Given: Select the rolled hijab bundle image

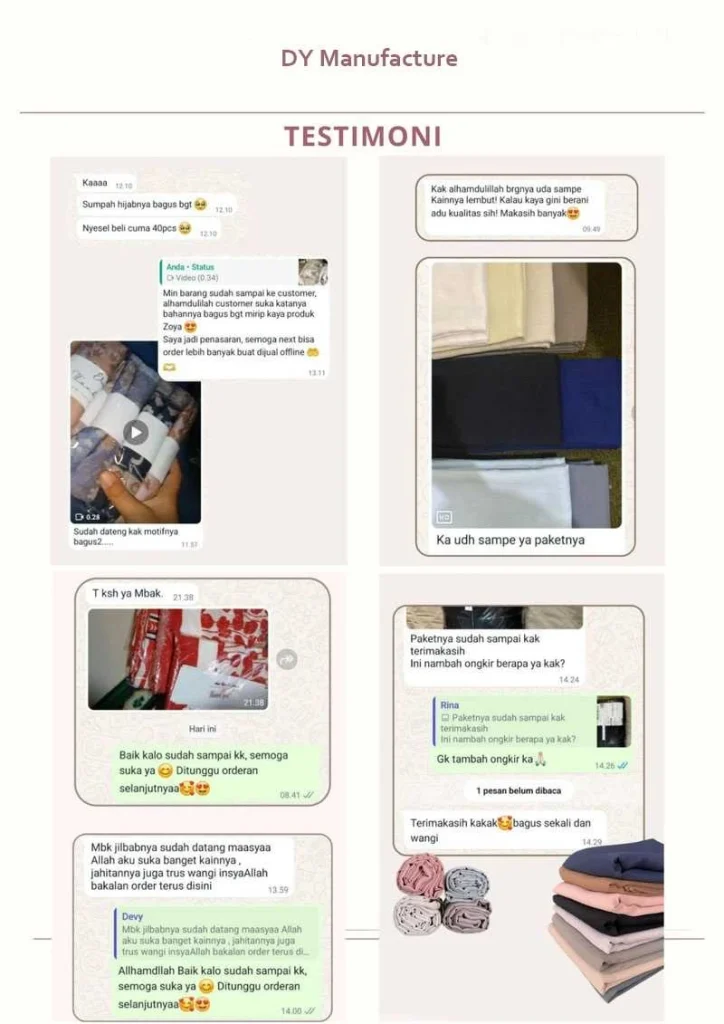Looking at the screenshot, I should coord(443,893).
